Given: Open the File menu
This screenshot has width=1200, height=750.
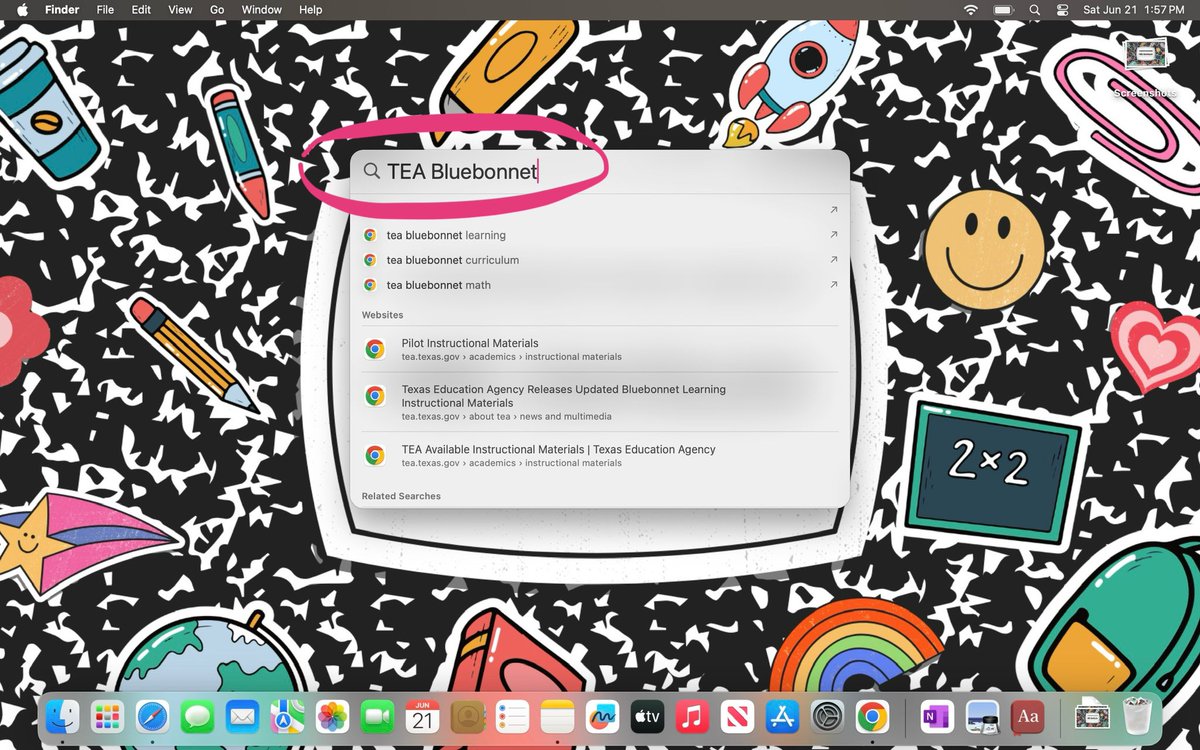Looking at the screenshot, I should click(x=105, y=9).
